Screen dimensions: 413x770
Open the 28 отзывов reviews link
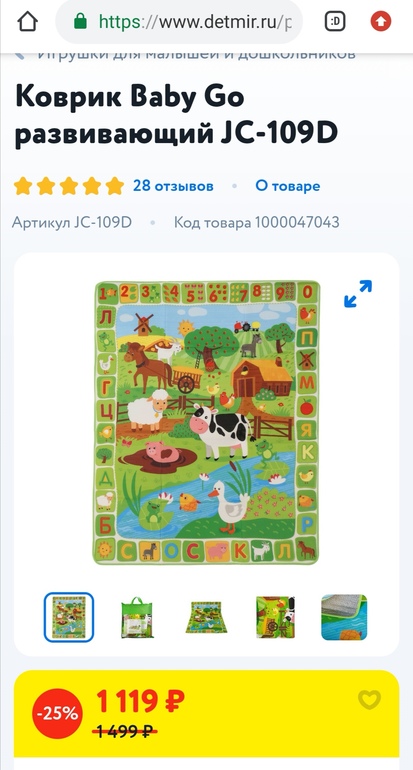[173, 186]
